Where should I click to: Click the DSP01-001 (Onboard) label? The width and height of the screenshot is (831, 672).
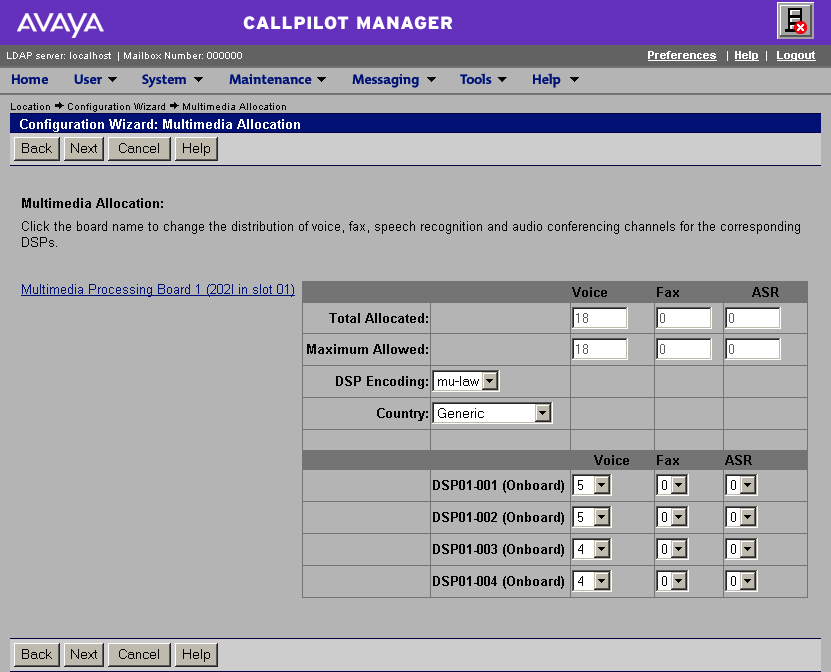[x=498, y=485]
